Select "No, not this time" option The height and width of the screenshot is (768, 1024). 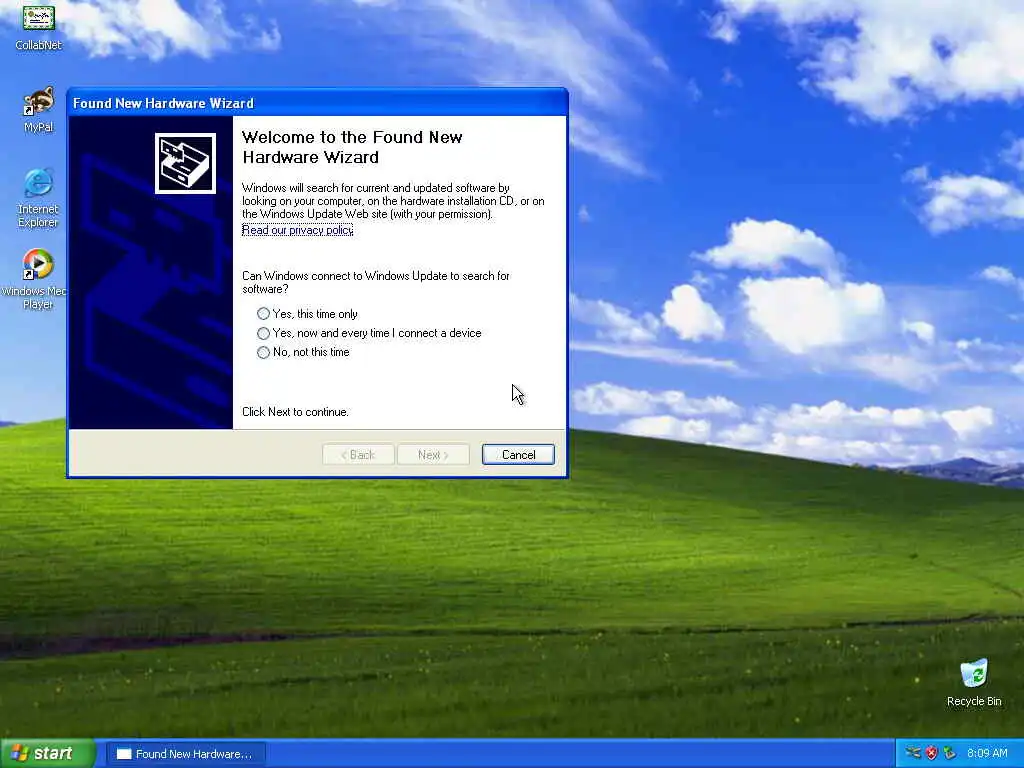(x=303, y=352)
